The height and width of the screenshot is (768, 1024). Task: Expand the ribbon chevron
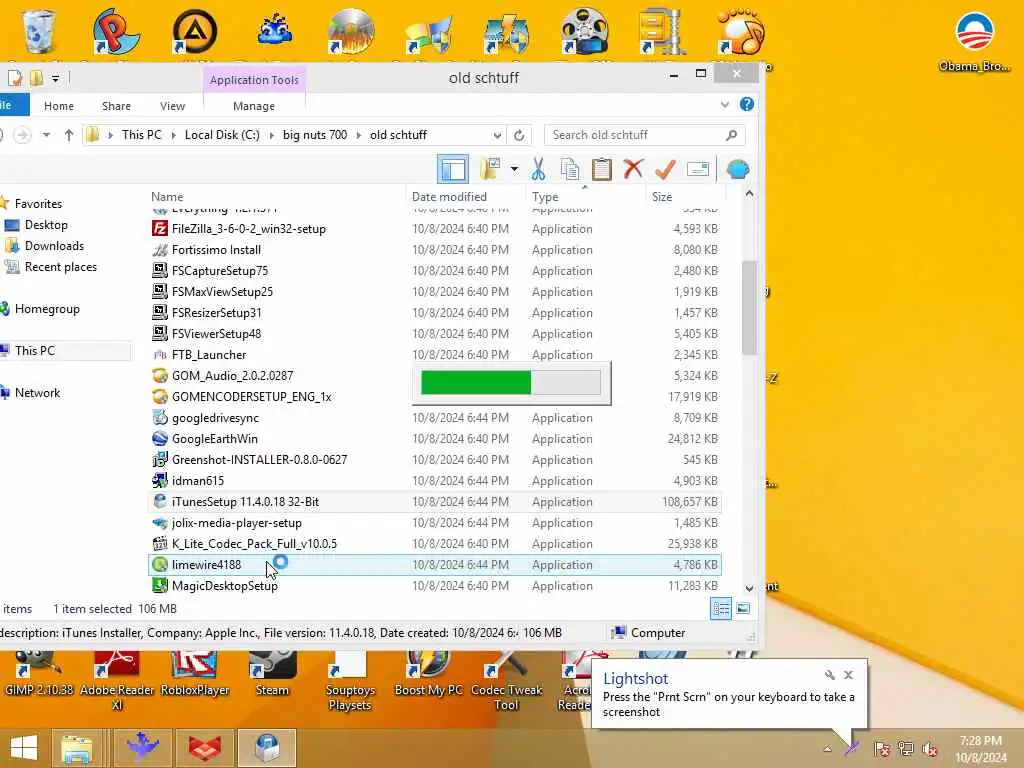[725, 104]
